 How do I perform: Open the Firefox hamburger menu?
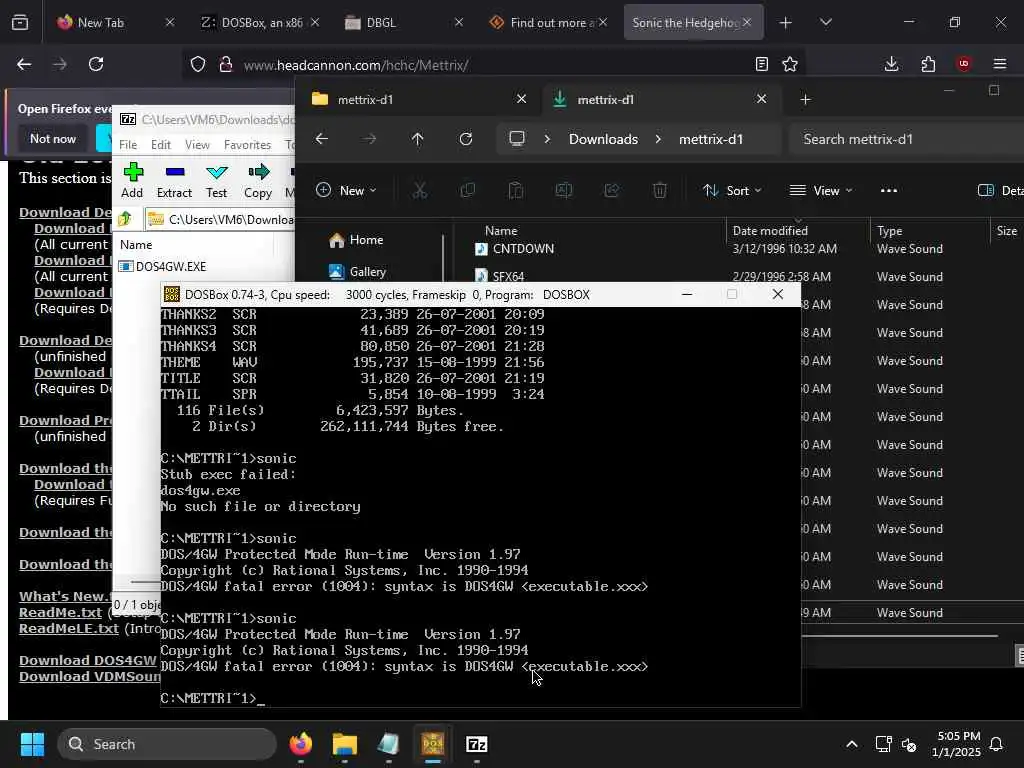click(1000, 64)
